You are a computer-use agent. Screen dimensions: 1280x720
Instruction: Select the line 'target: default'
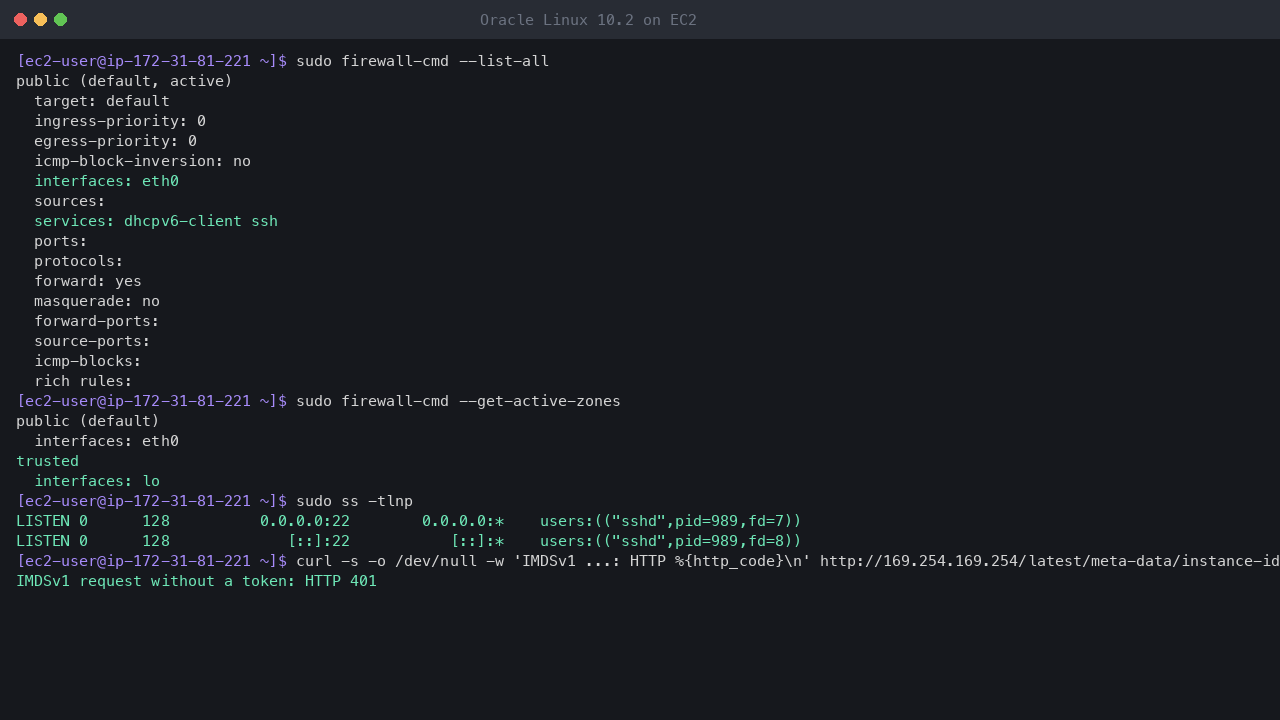click(x=102, y=101)
